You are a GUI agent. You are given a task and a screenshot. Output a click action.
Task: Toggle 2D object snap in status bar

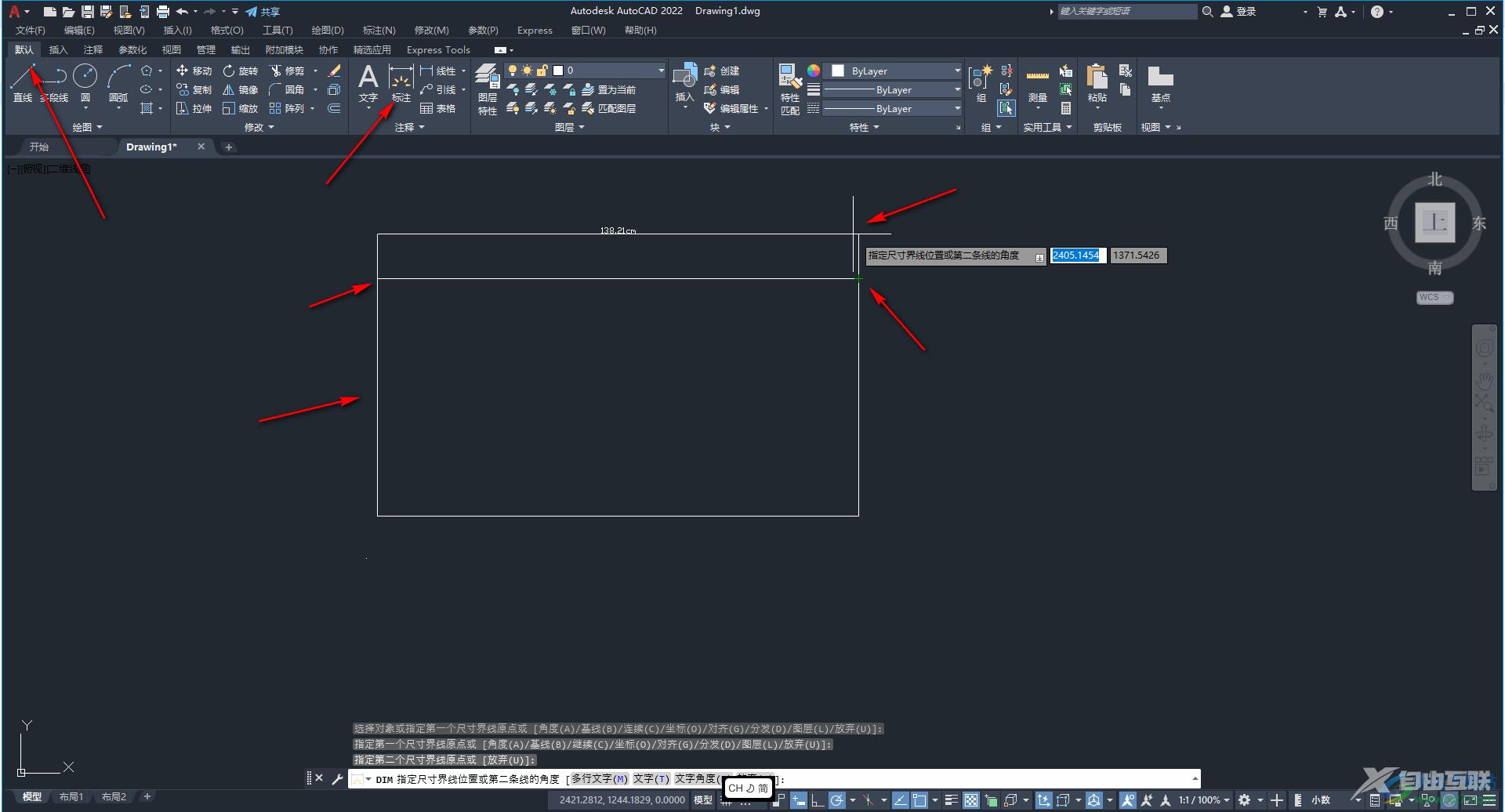coord(919,800)
